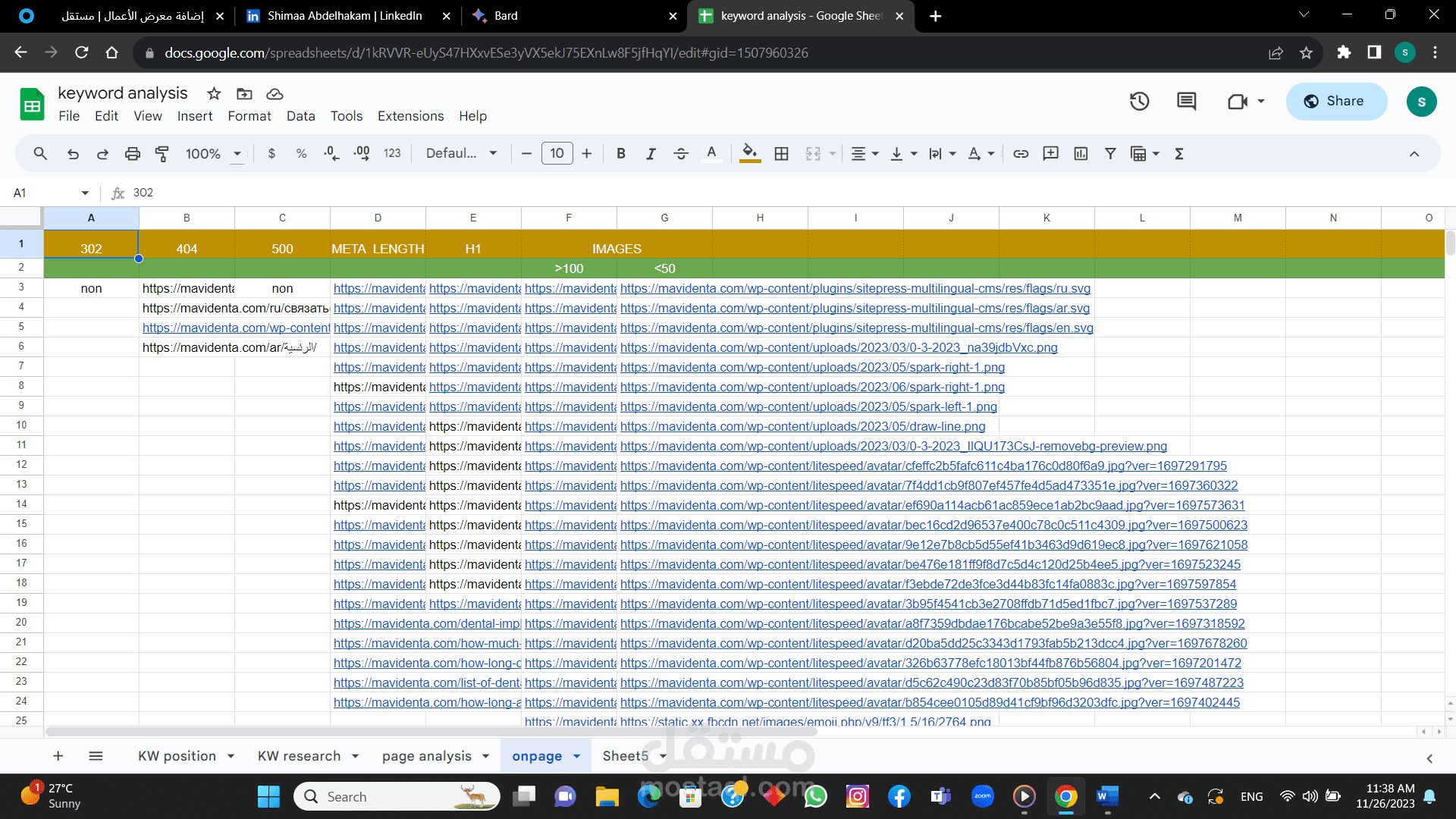Open the flags/ru.svg link in row 3
Screen dimensions: 1456x819
click(x=855, y=288)
